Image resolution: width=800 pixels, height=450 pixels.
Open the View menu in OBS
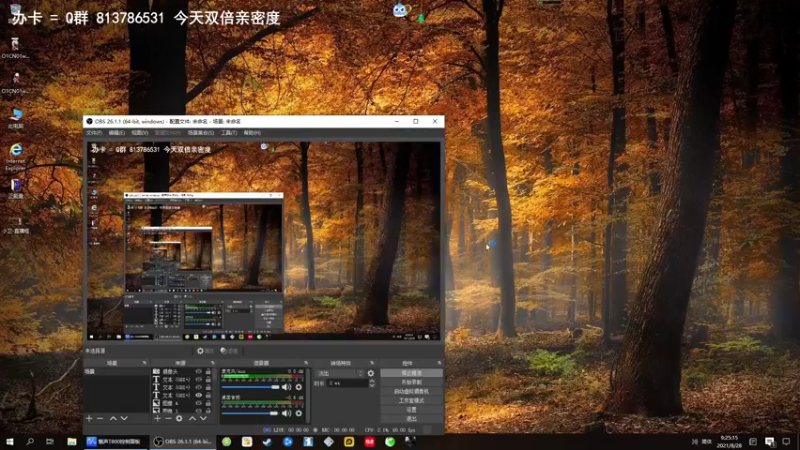[139, 133]
